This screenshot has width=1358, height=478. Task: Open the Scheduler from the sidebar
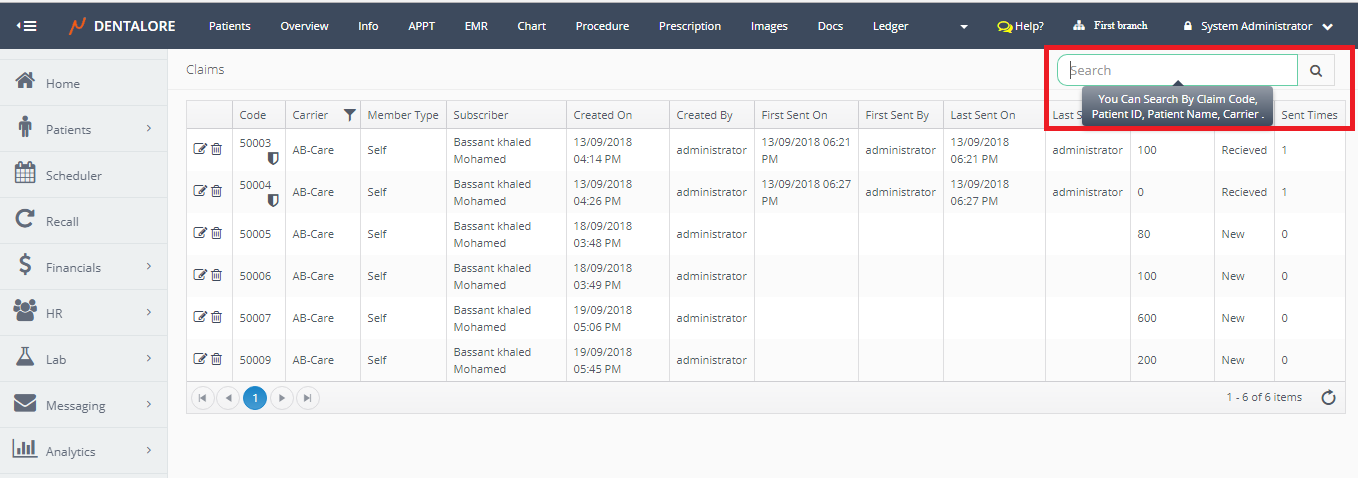73,176
